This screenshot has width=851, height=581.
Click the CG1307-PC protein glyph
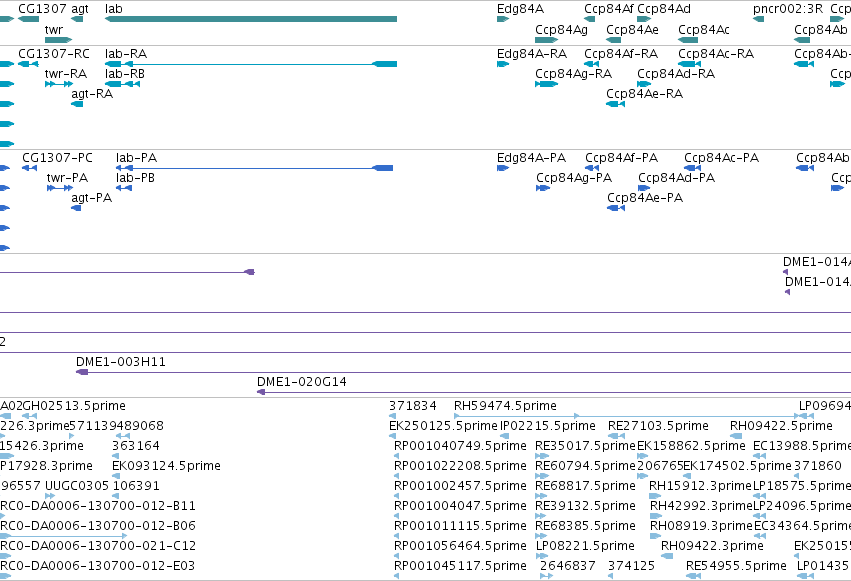pos(30,168)
